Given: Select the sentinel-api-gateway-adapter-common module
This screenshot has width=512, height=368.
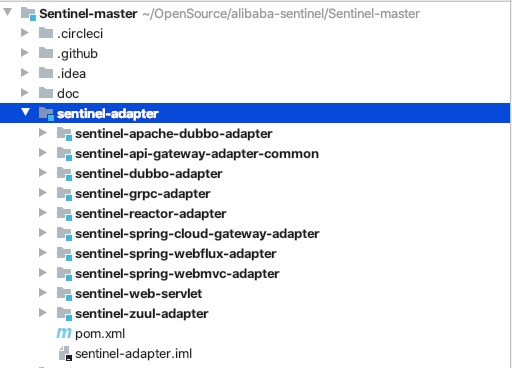Looking at the screenshot, I should (x=197, y=154).
